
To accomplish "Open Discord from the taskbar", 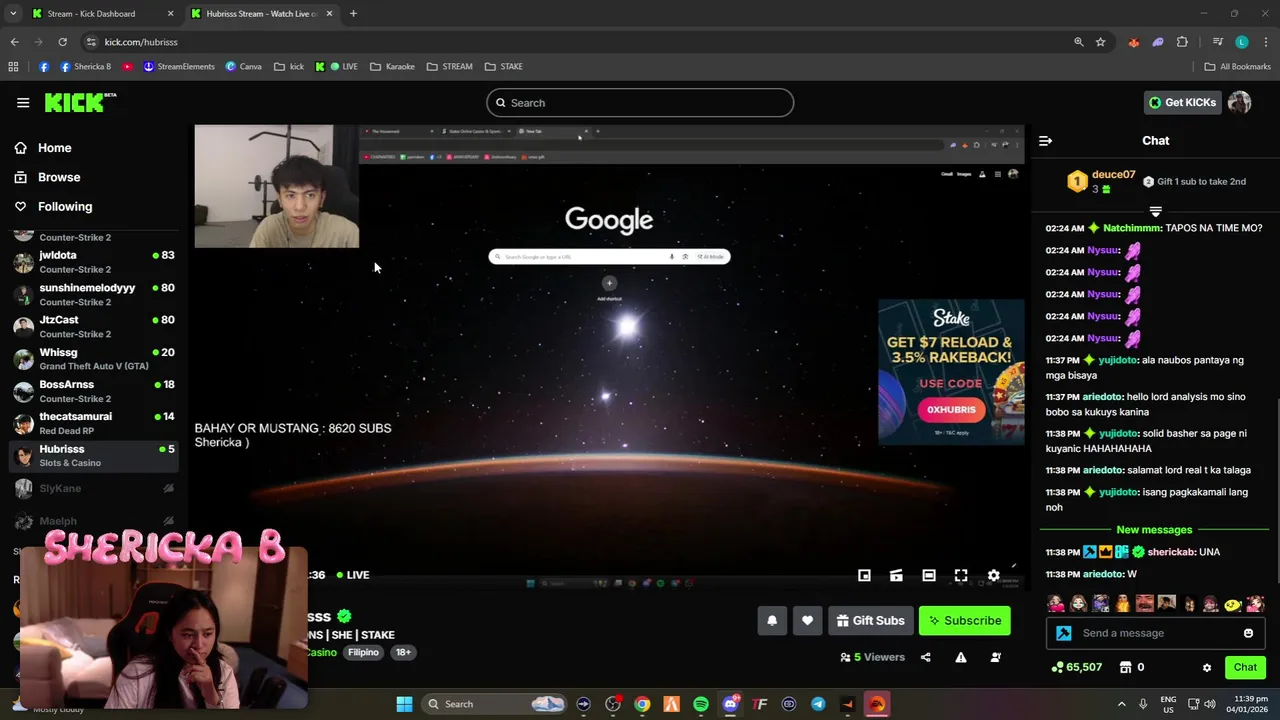I will point(730,704).
